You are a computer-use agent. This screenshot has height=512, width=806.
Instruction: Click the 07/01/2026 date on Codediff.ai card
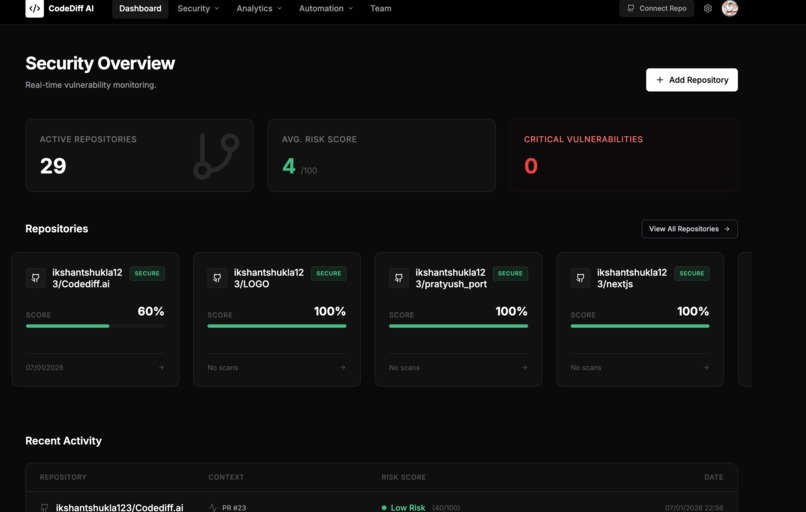pyautogui.click(x=45, y=368)
